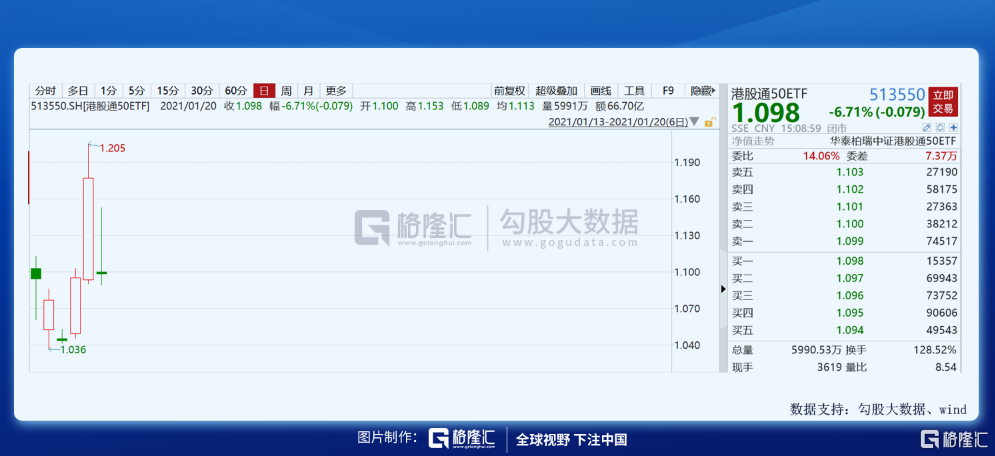The image size is (995, 456).
Task: Switch to the 分时 intraday chart tab
Action: tap(46, 91)
